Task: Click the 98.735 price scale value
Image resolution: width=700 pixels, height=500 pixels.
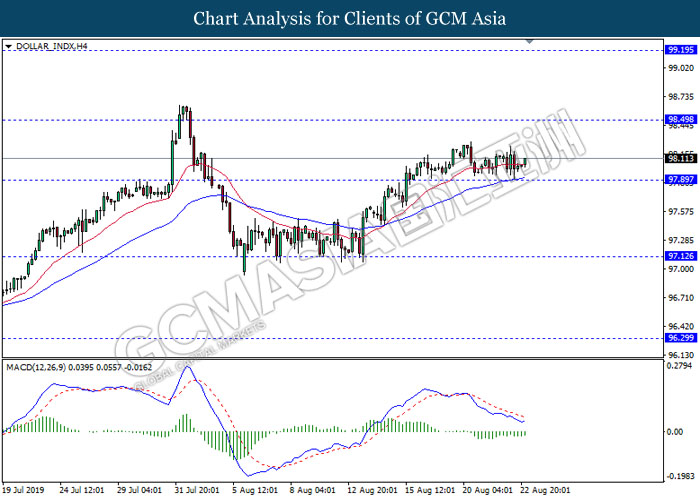Action: 681,97
